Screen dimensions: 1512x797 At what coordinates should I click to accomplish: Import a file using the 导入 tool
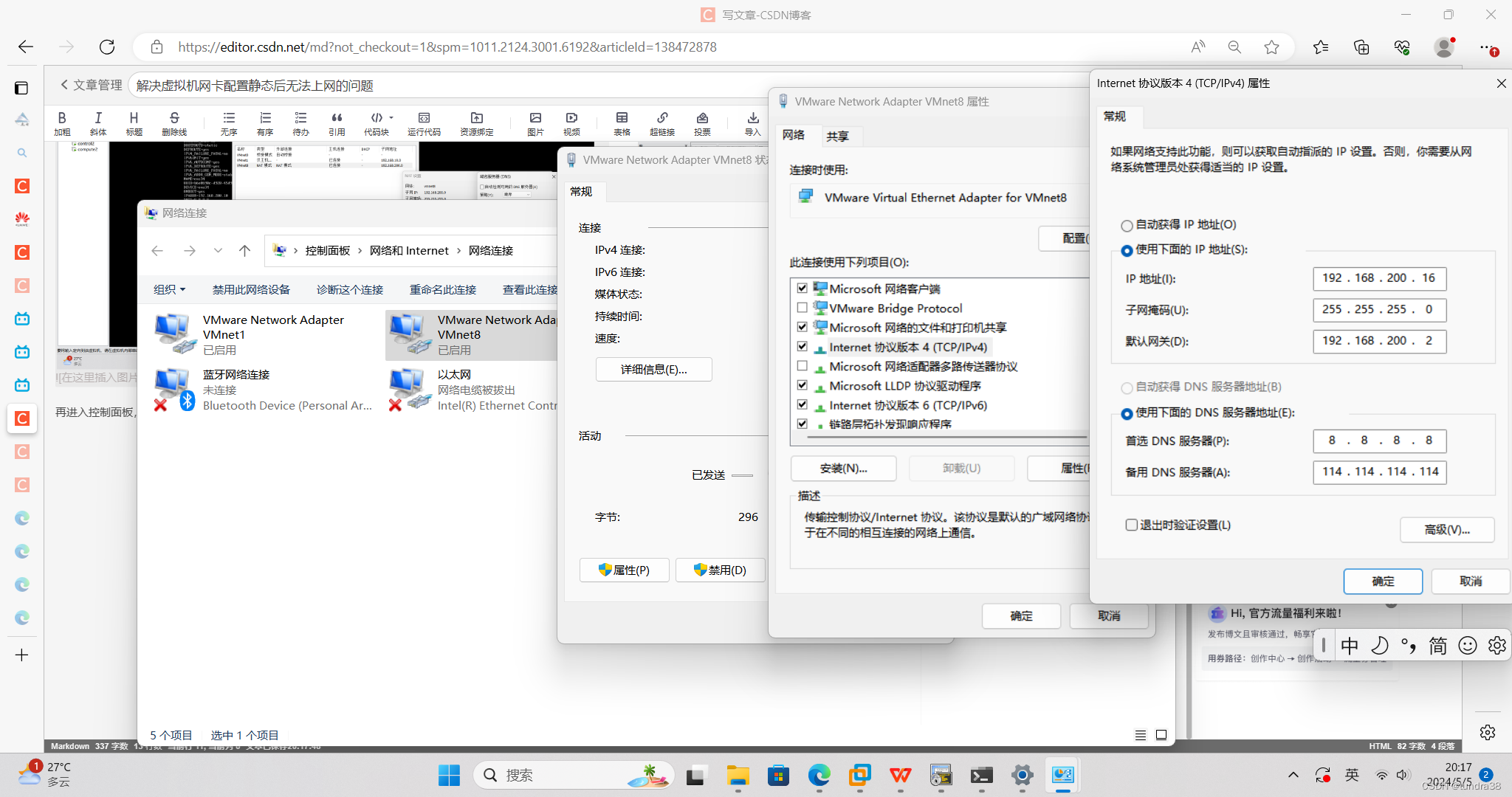coord(752,123)
